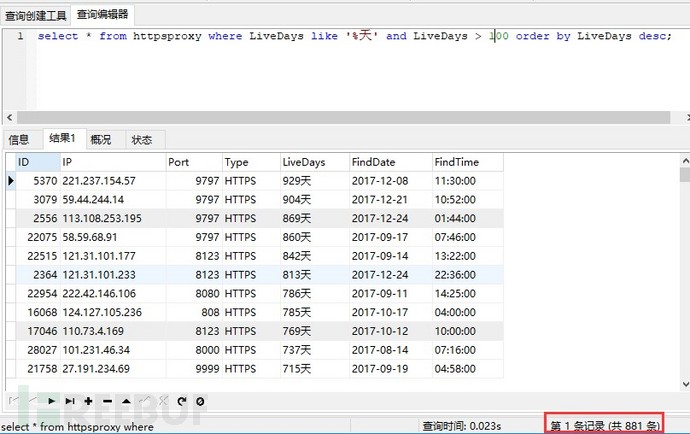Stop loading with circle-slash icon

[200, 401]
